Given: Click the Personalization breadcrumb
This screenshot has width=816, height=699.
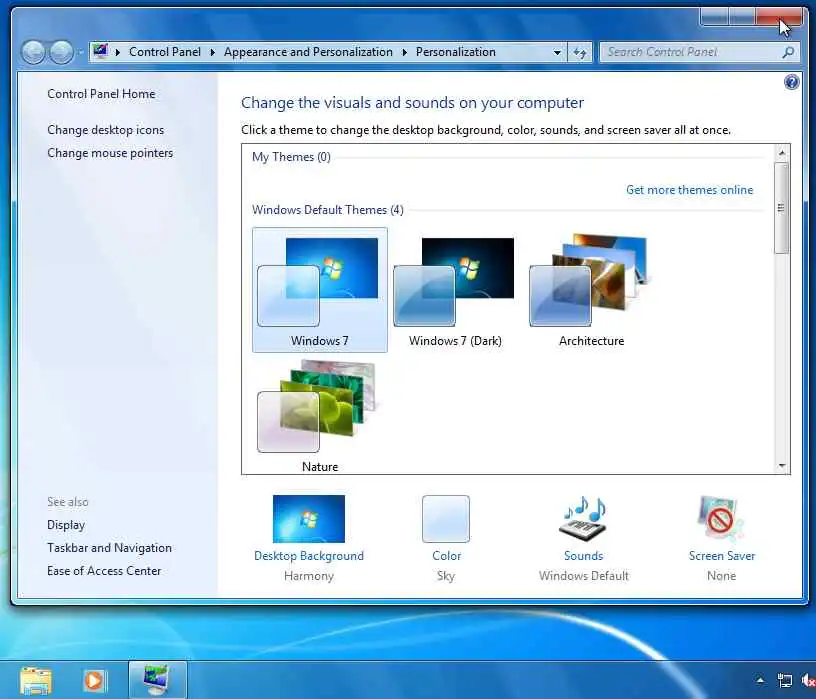Looking at the screenshot, I should pos(455,52).
